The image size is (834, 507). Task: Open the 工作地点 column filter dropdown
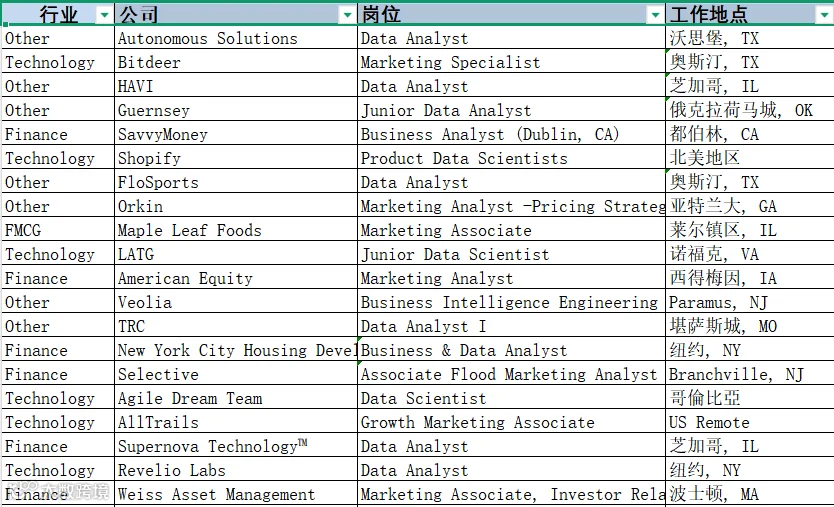click(824, 15)
